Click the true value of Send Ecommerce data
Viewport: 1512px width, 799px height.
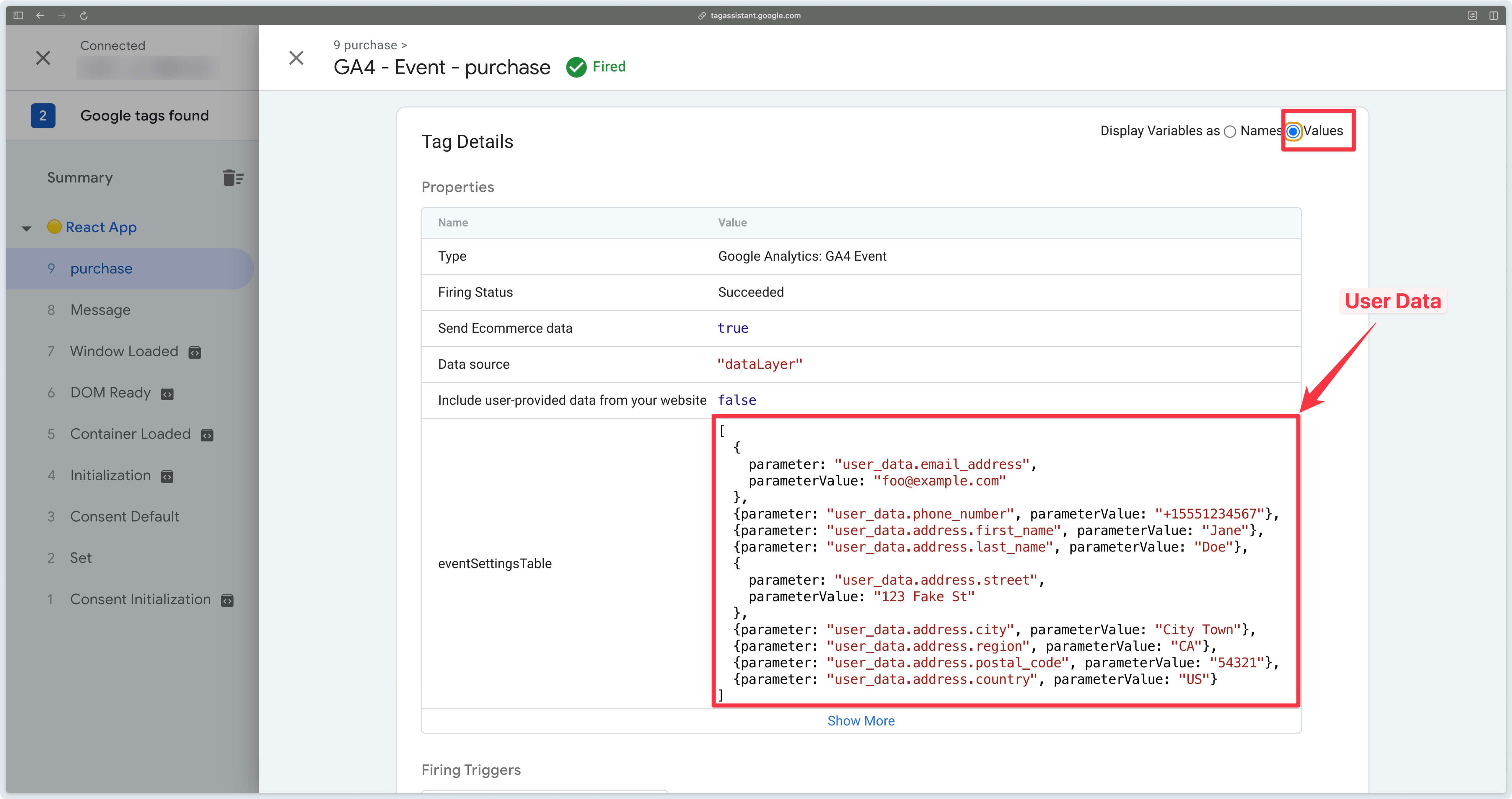[x=733, y=328]
